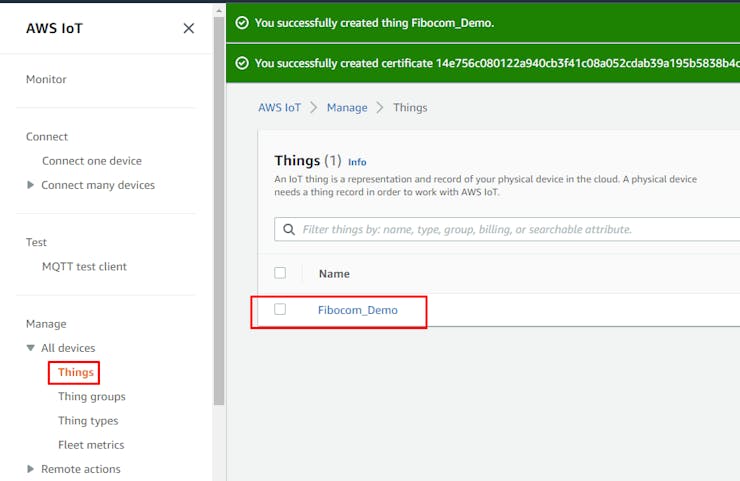
Task: Expand Connect many devices section
Action: tap(31, 185)
